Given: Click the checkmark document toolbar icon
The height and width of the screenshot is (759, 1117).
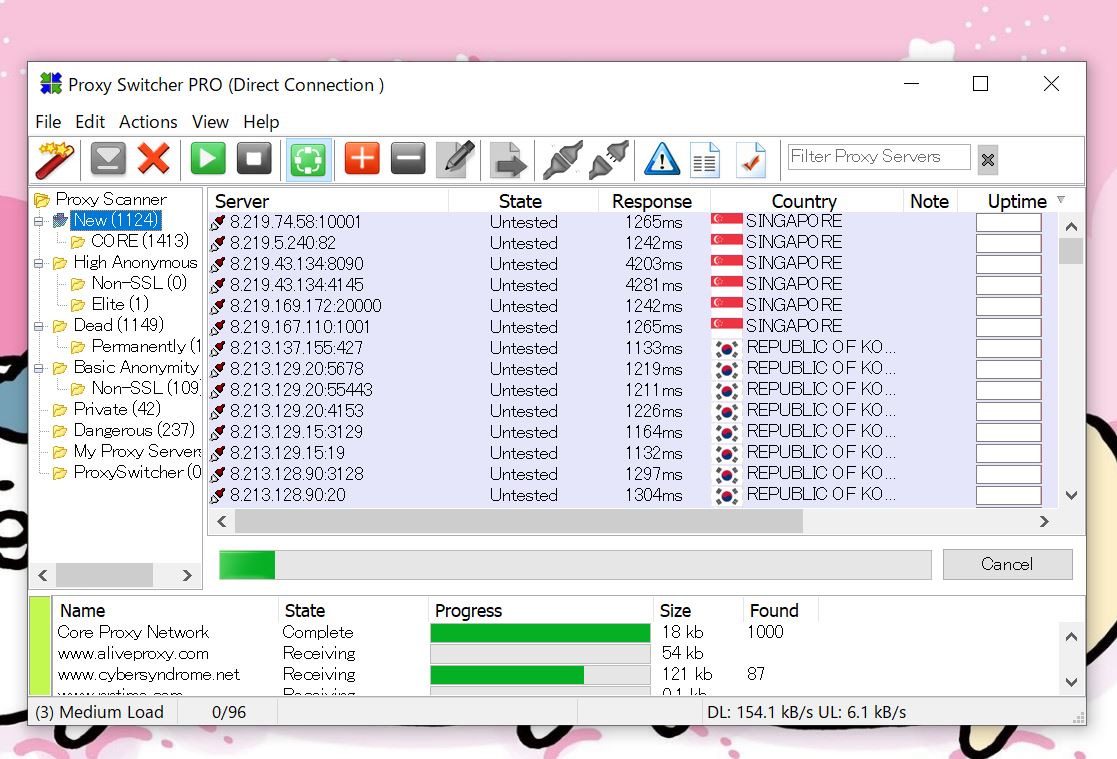Looking at the screenshot, I should click(751, 160).
